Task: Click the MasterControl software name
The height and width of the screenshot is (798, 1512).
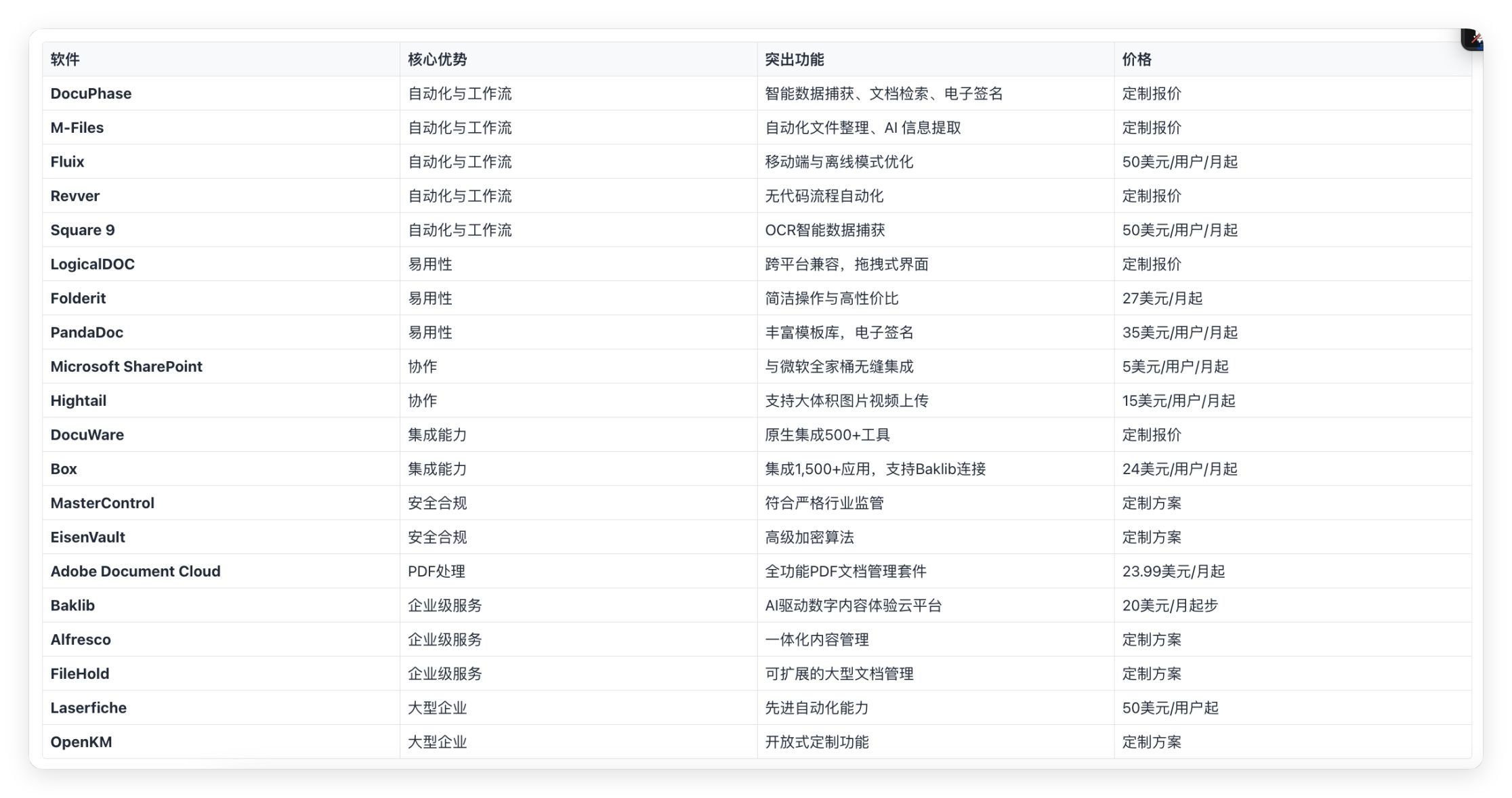Action: tap(102, 503)
